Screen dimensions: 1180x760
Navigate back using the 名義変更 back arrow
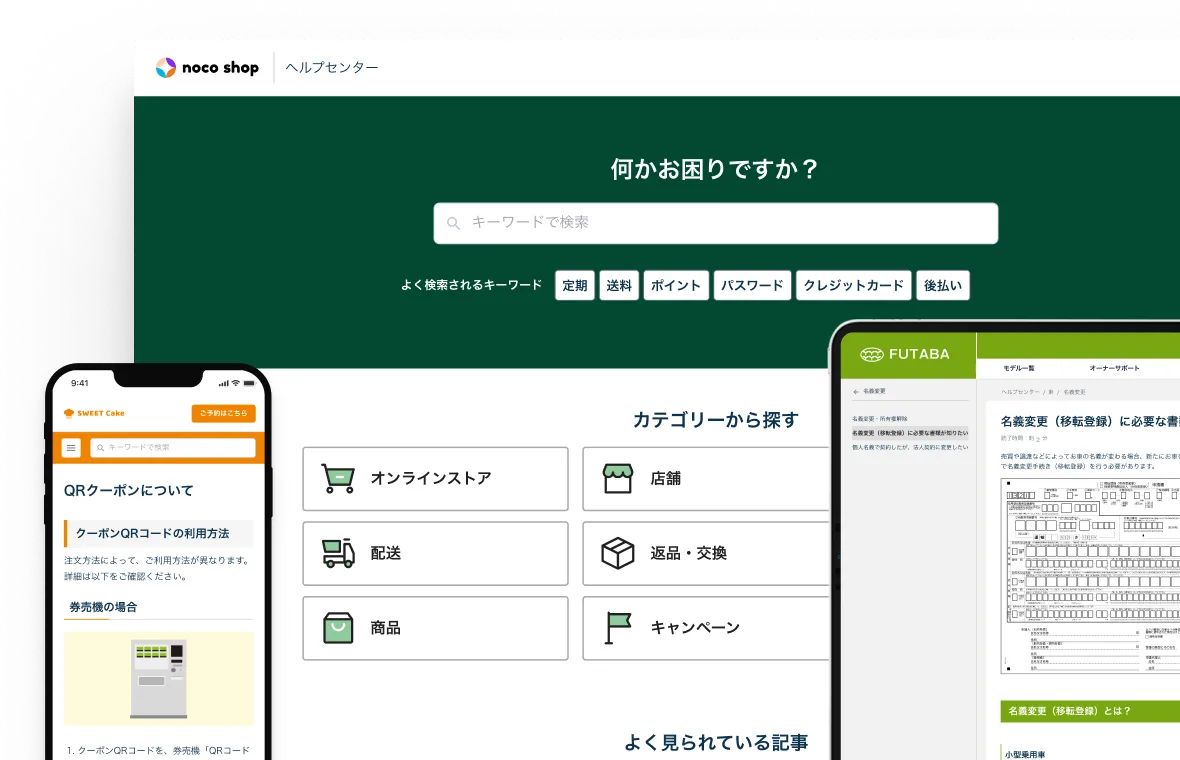(855, 391)
